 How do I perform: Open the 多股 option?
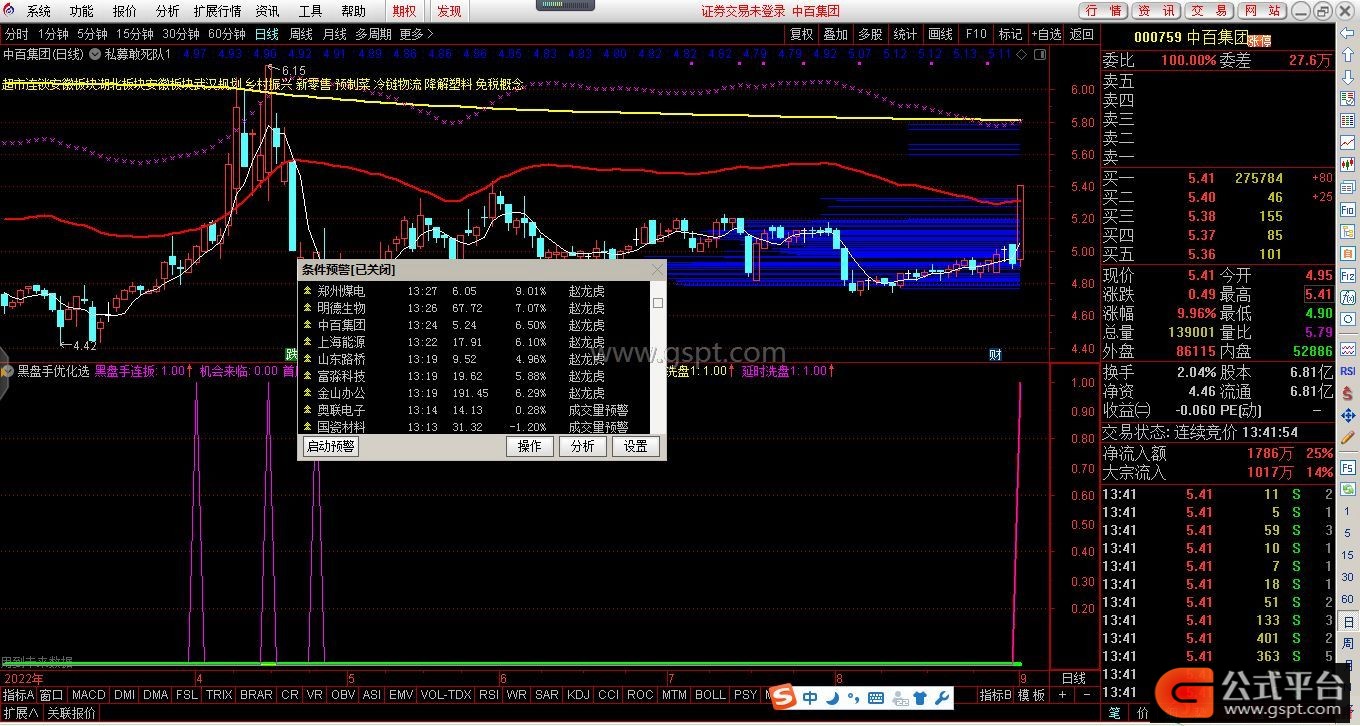point(870,34)
